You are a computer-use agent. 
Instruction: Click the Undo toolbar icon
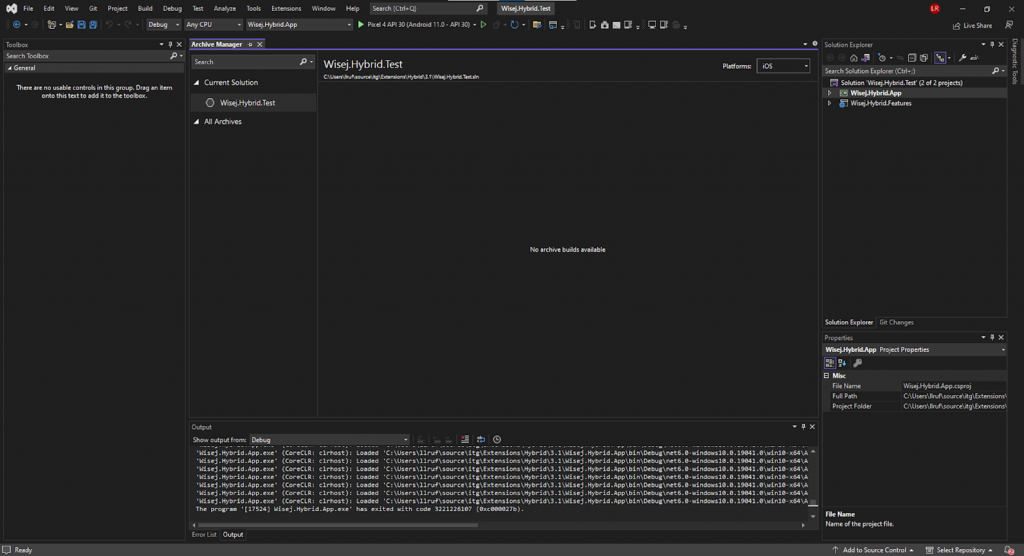coord(109,25)
